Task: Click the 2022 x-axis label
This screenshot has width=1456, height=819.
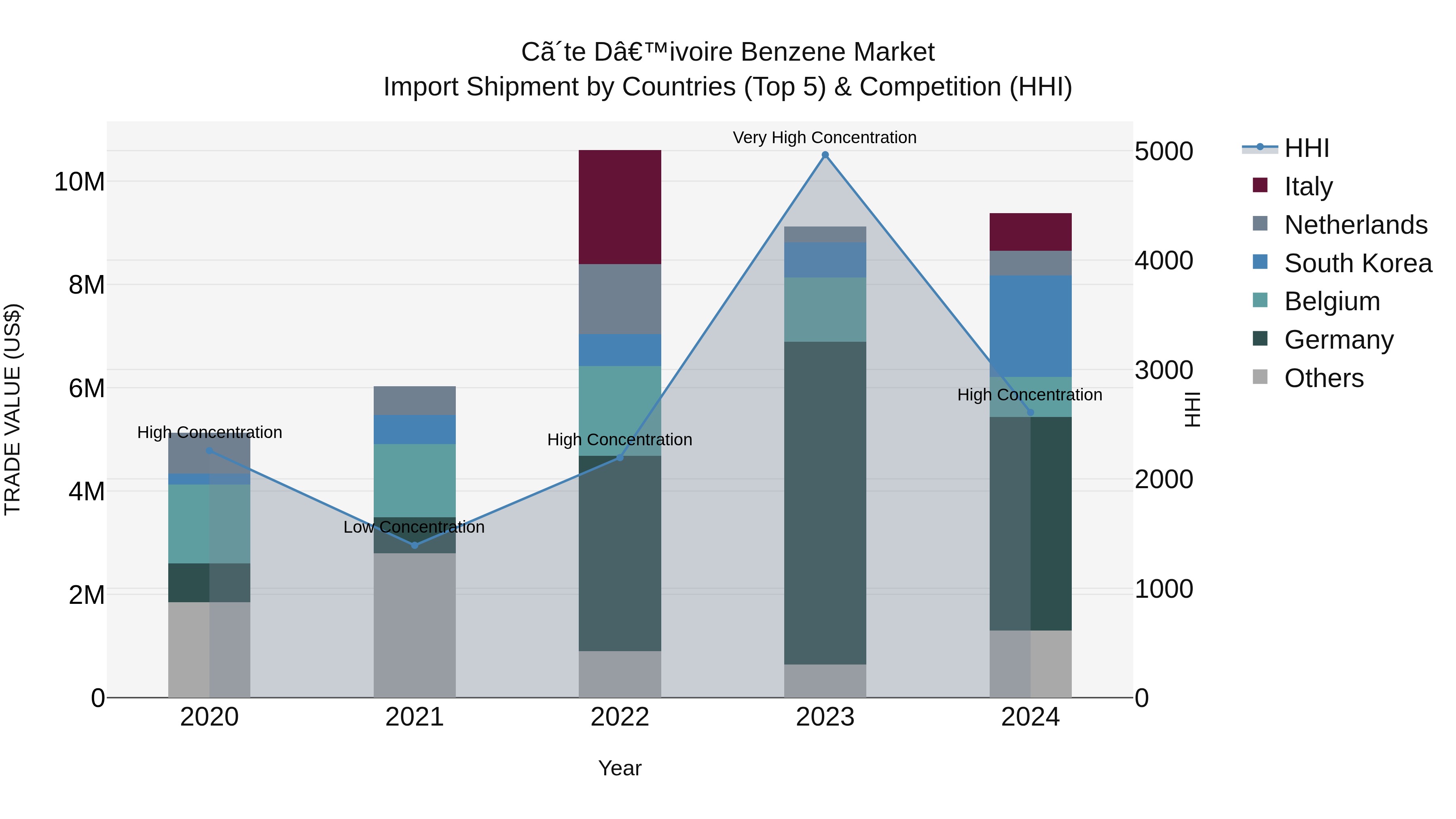Action: click(620, 717)
